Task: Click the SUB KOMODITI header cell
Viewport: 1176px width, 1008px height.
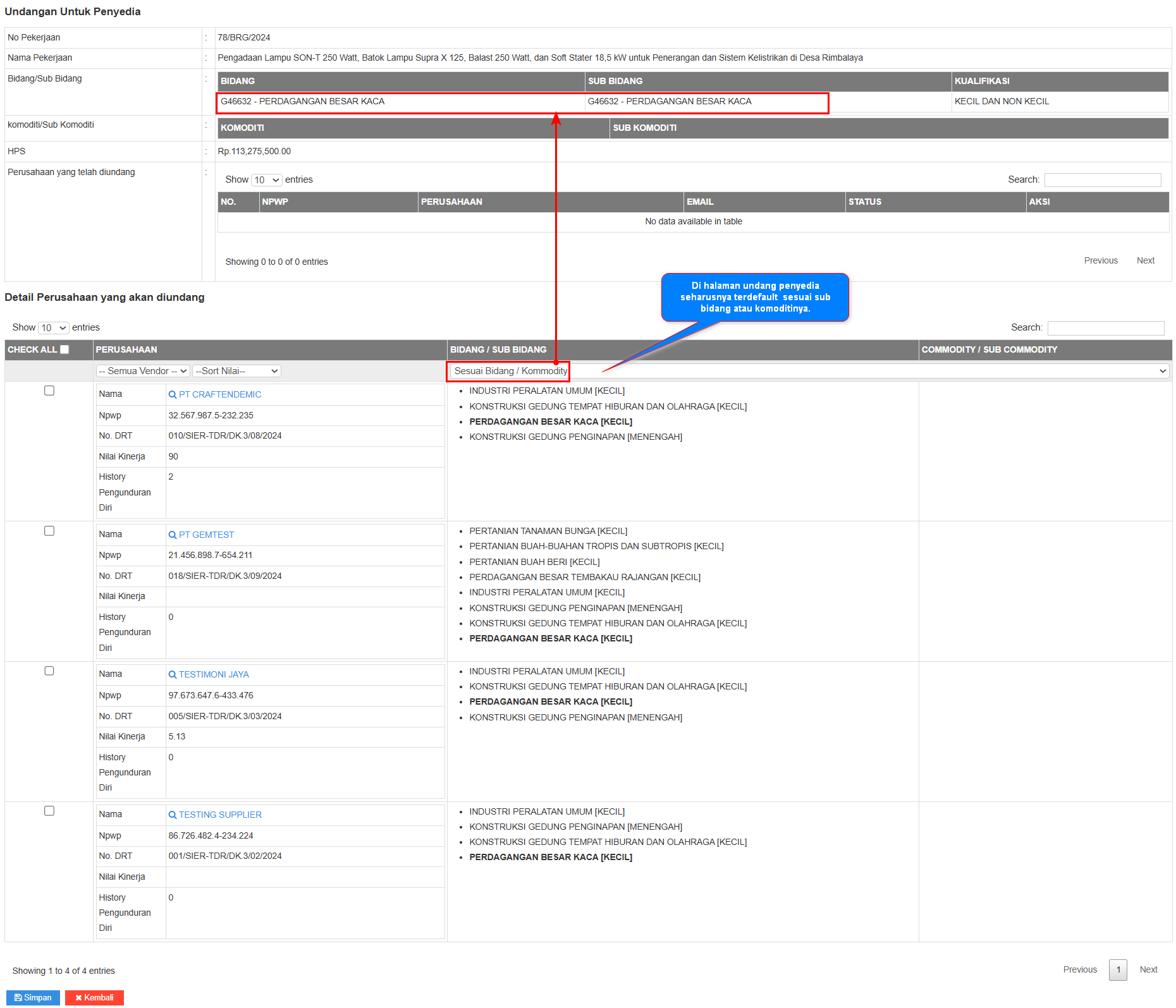Action: (889, 128)
